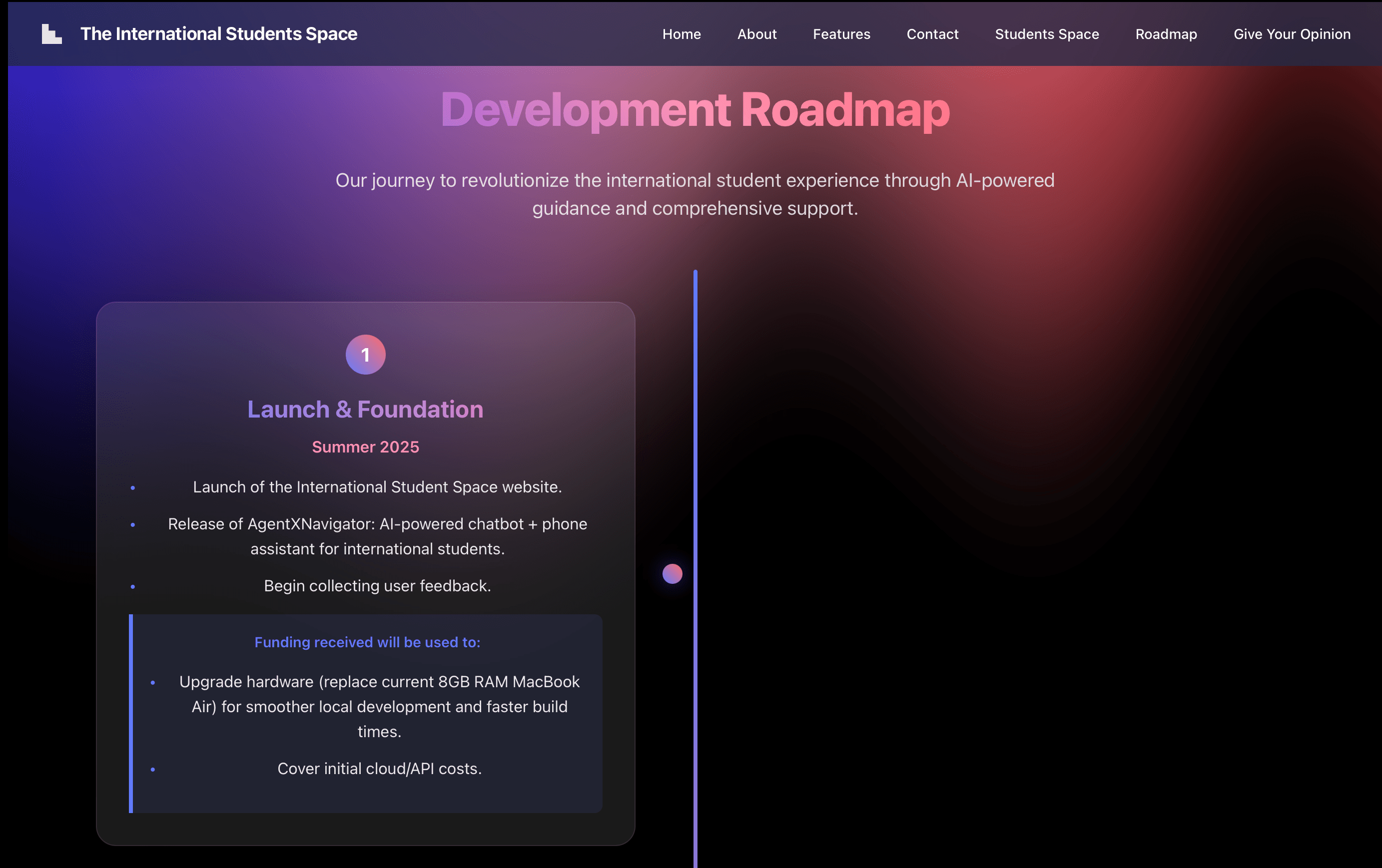Click Roadmap in the top navigation
The height and width of the screenshot is (868, 1382).
pos(1166,34)
